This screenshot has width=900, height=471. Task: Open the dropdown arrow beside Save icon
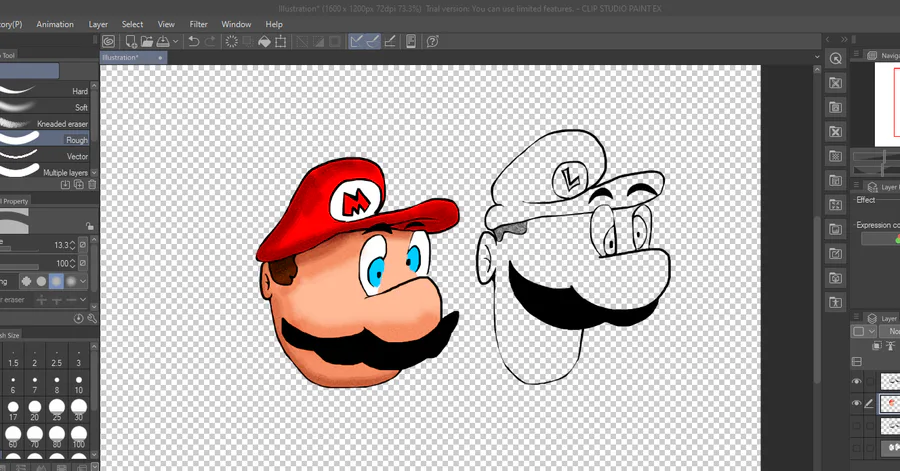[176, 41]
